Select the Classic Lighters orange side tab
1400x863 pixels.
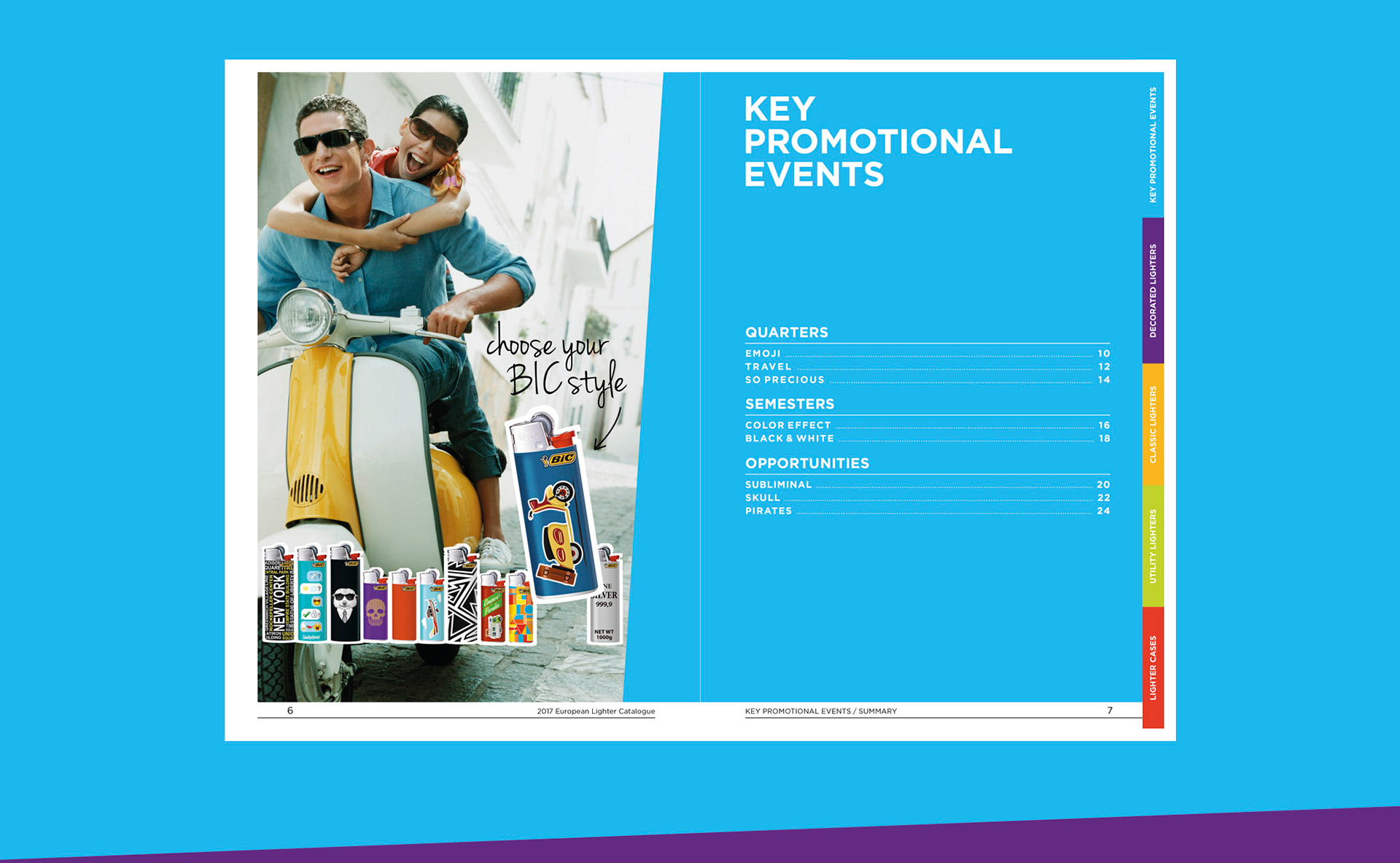pyautogui.click(x=1153, y=425)
